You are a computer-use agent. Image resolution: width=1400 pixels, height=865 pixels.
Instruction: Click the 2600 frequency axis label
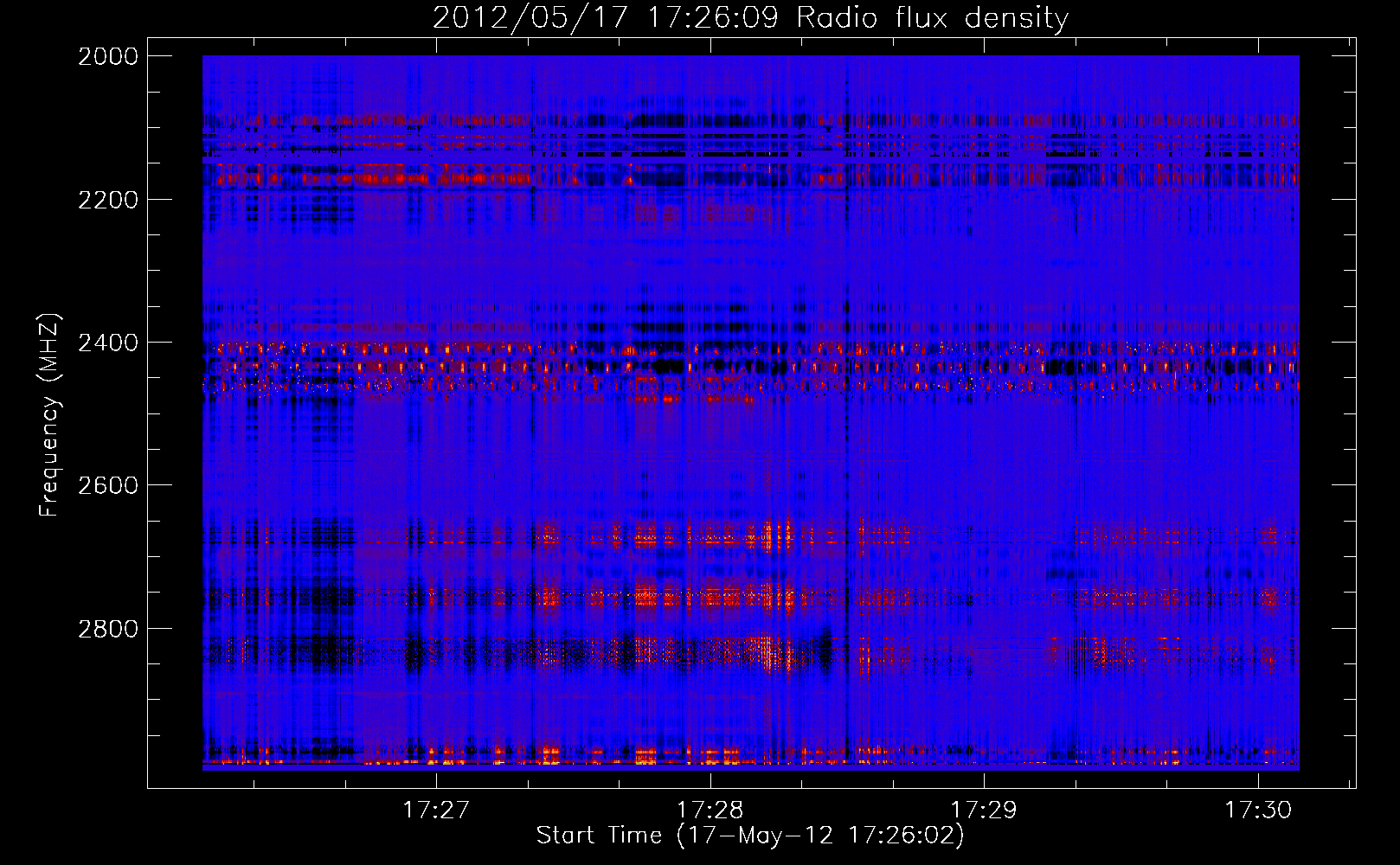(x=108, y=485)
